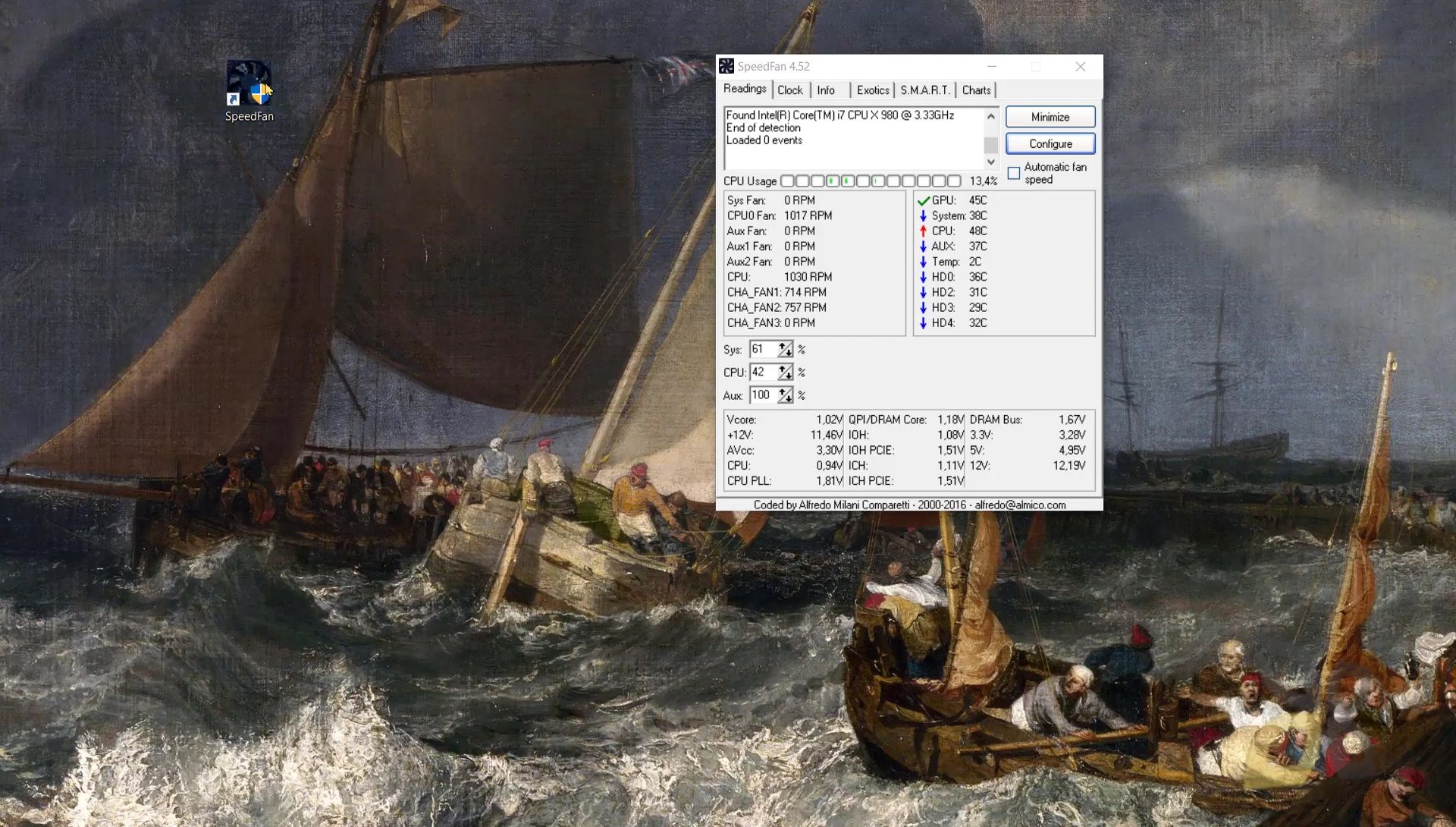Click the 'CPU: 1030 RPM' fan reading

(x=780, y=278)
